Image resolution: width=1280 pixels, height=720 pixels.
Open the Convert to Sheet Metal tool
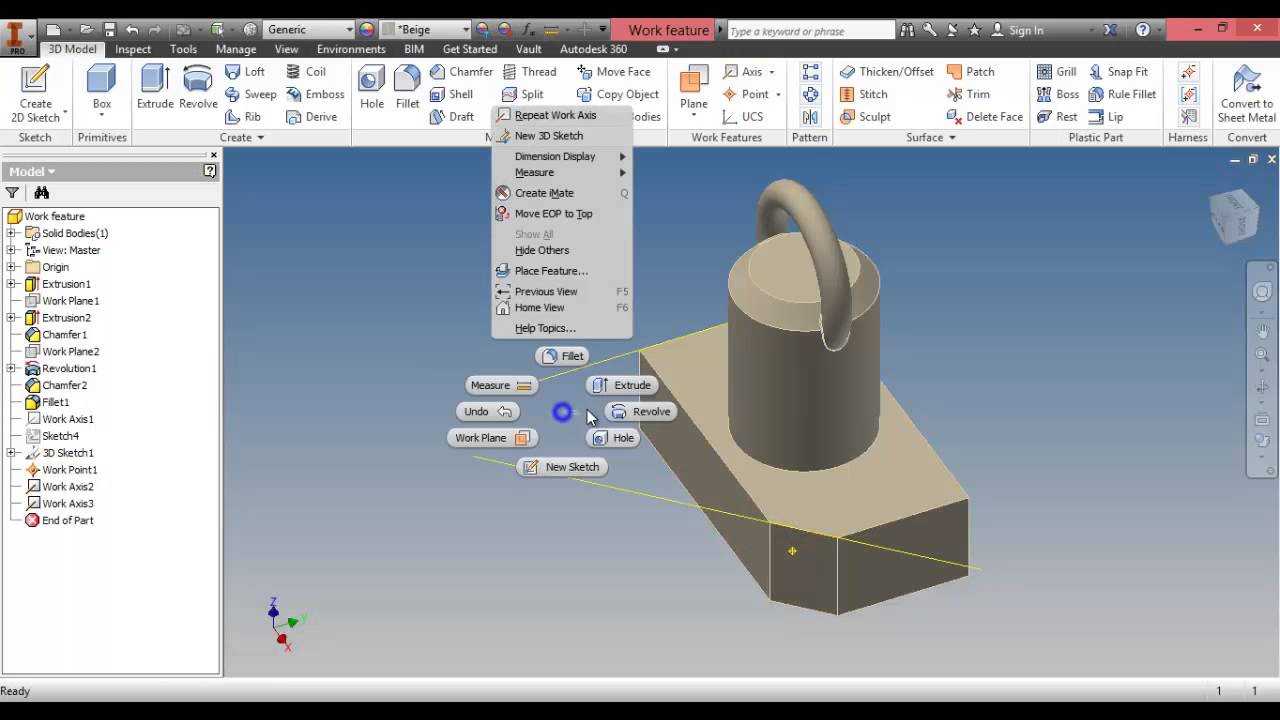click(1246, 93)
